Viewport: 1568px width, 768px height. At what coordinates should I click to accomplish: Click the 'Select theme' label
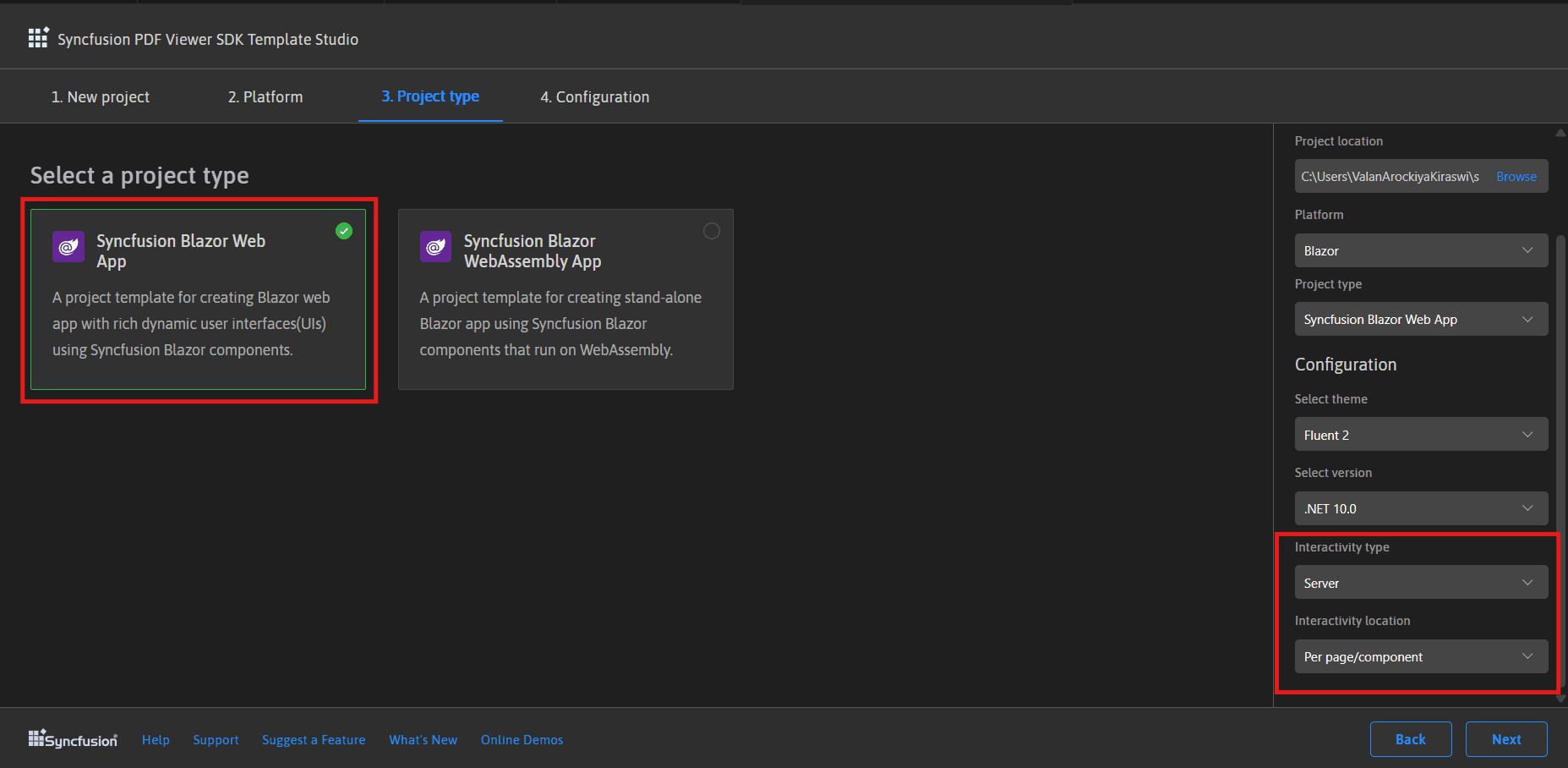tap(1331, 399)
